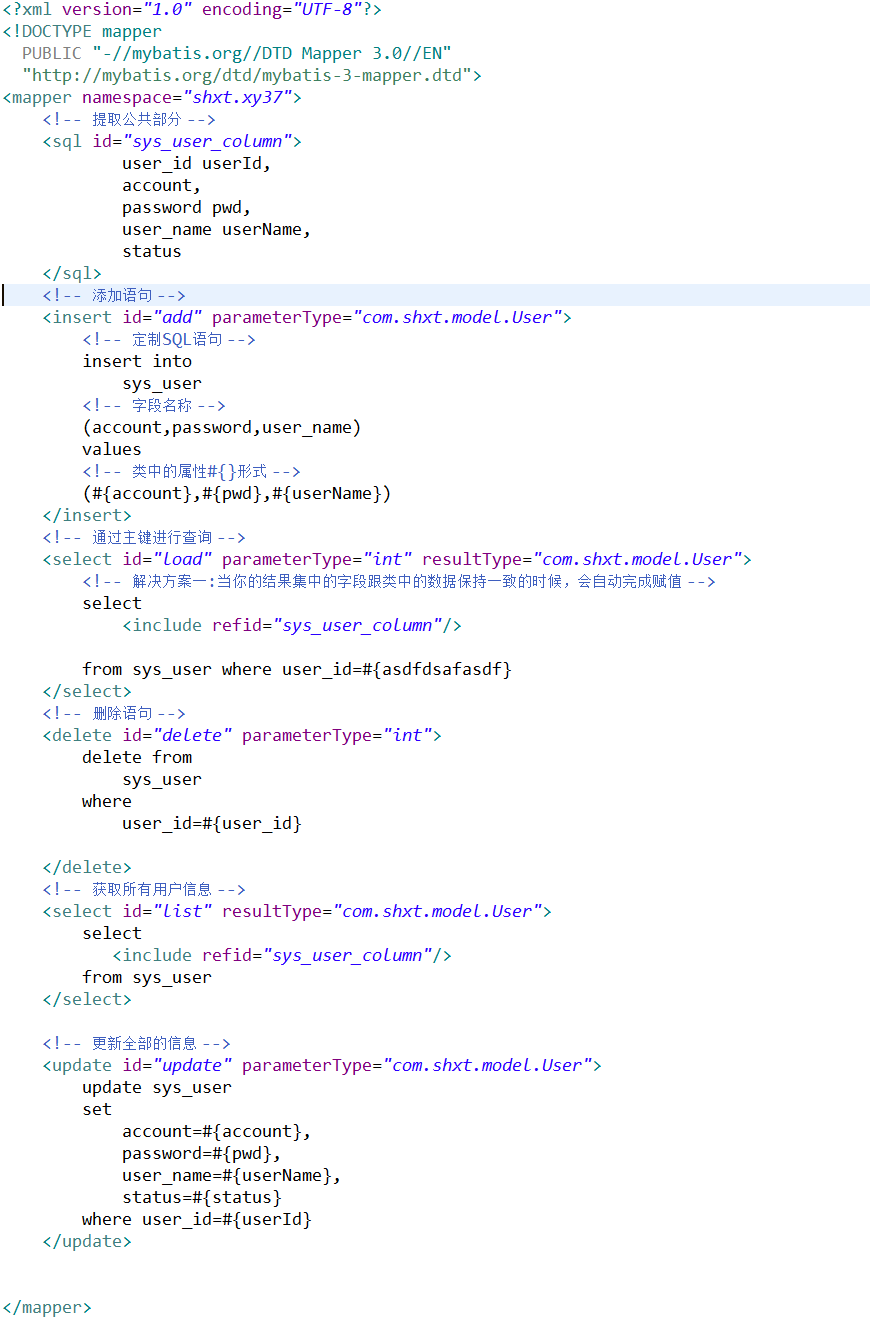The height and width of the screenshot is (1318, 870).
Task: Click the 'password pwd,' line
Action: (187, 208)
